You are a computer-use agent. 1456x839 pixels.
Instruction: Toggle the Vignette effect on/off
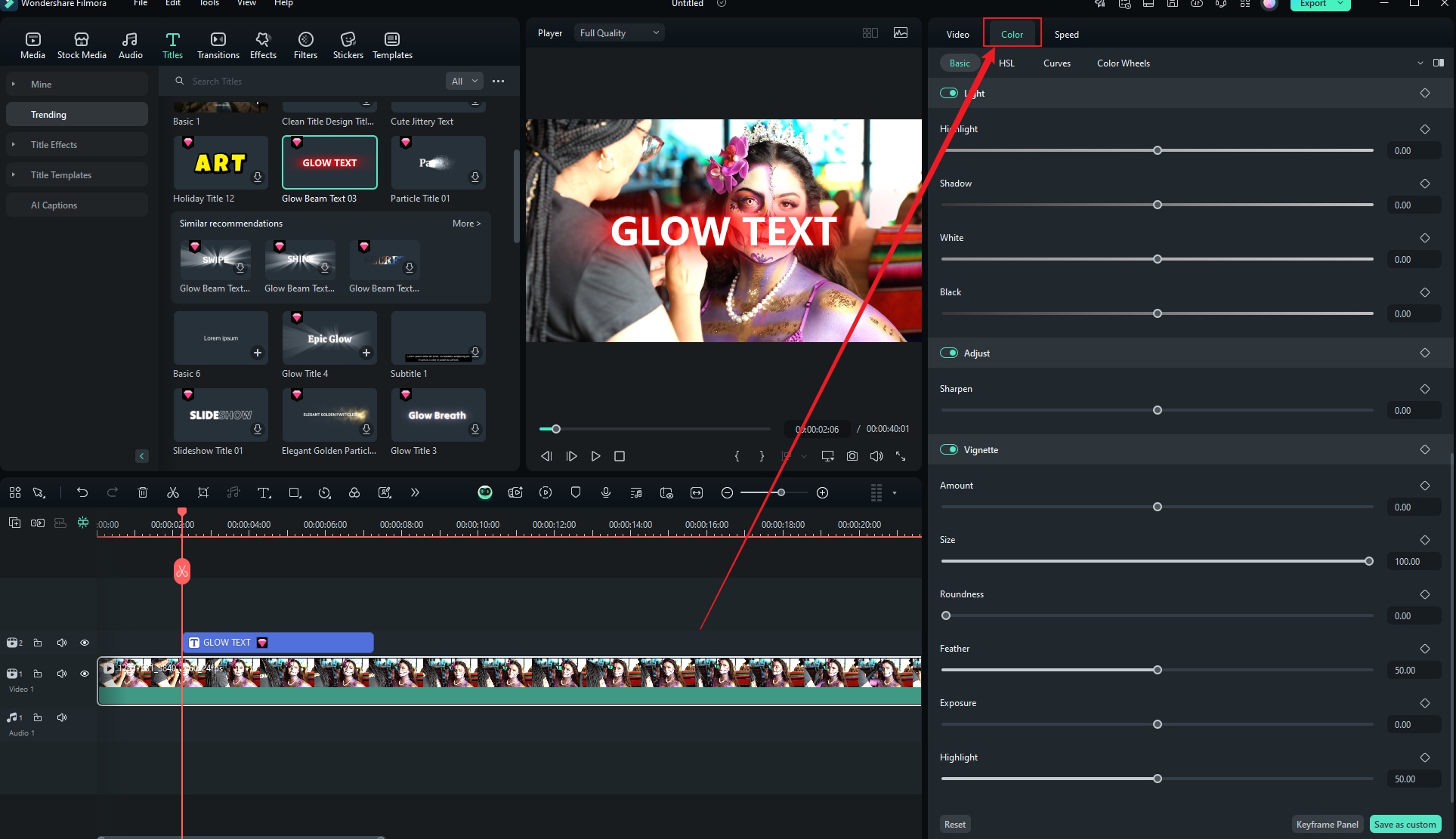click(x=949, y=449)
